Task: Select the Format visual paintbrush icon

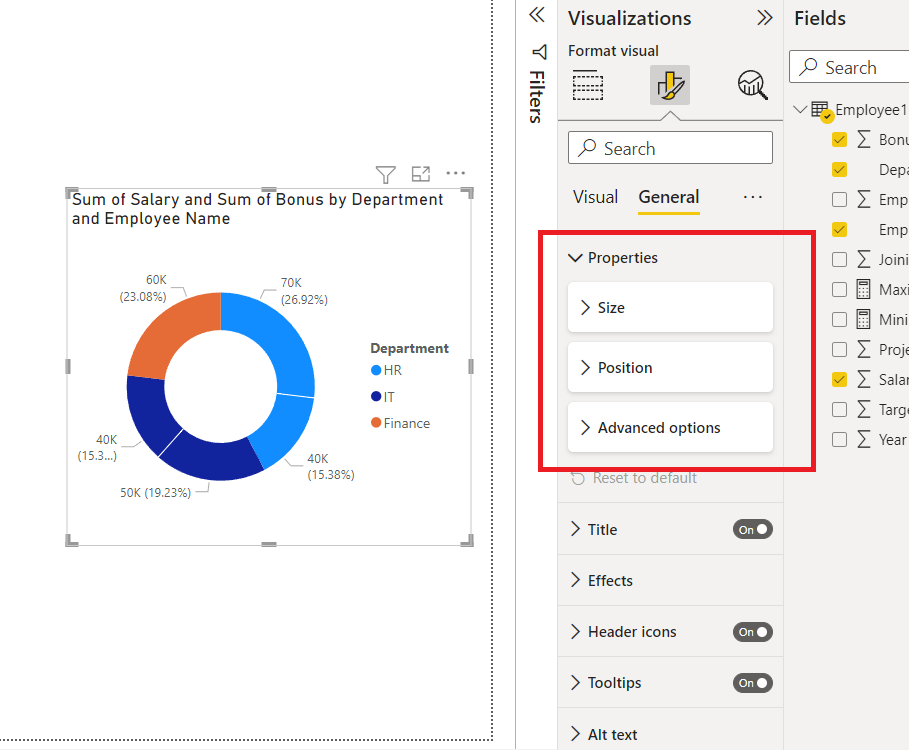Action: click(x=670, y=85)
